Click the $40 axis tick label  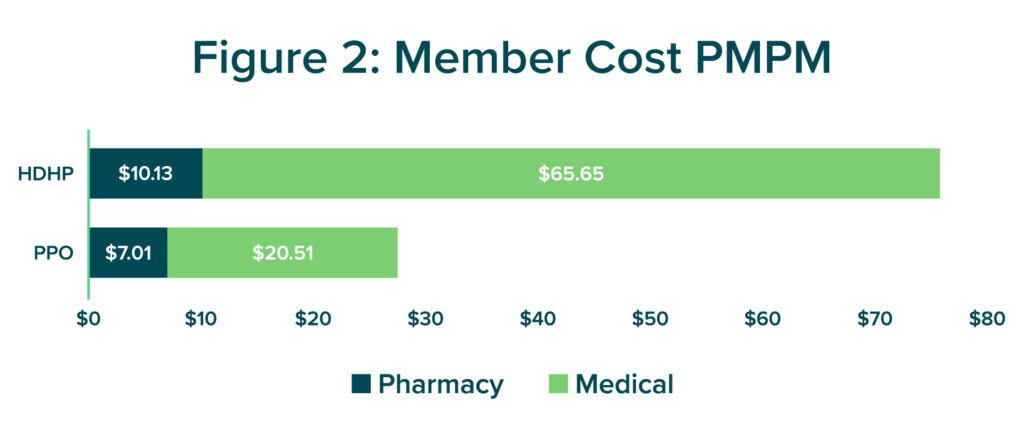click(x=537, y=319)
